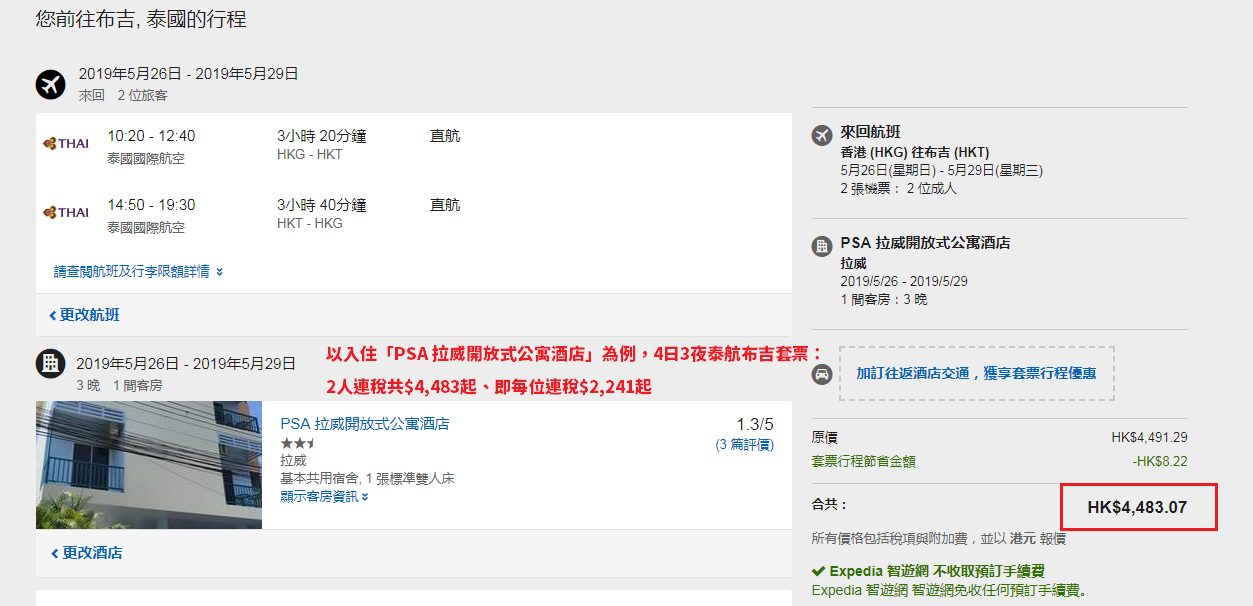Click the HKT - HKG route text
Viewport: 1253px width, 606px height.
point(310,224)
